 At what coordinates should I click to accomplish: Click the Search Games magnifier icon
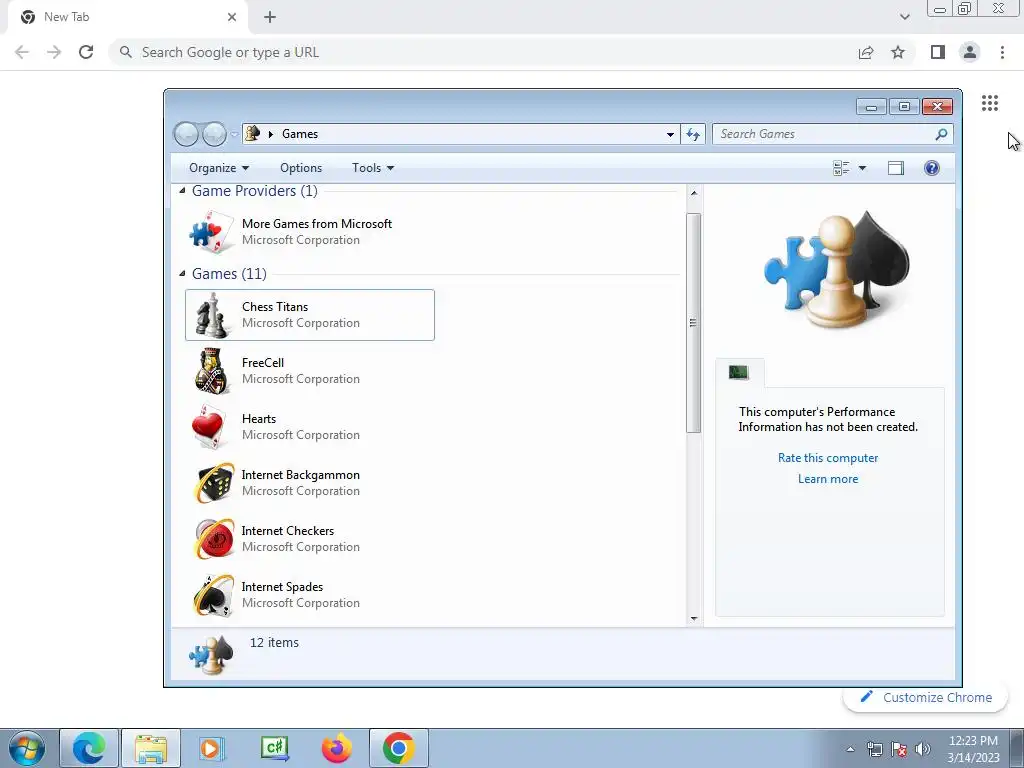941,134
